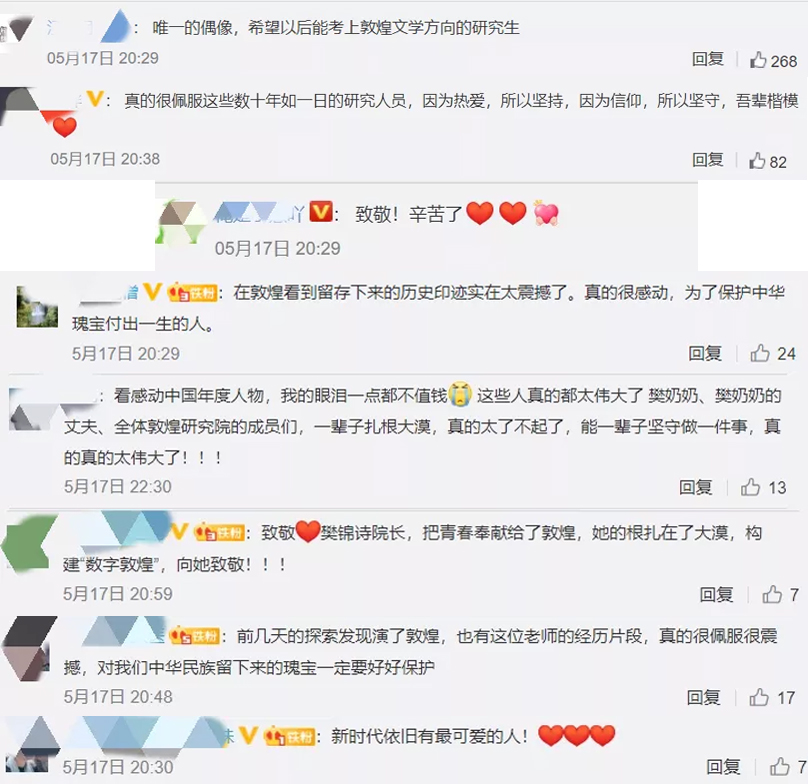This screenshot has height=784, width=808.
Task: Click timestamp 5月17日 20:59
Action: 118,594
